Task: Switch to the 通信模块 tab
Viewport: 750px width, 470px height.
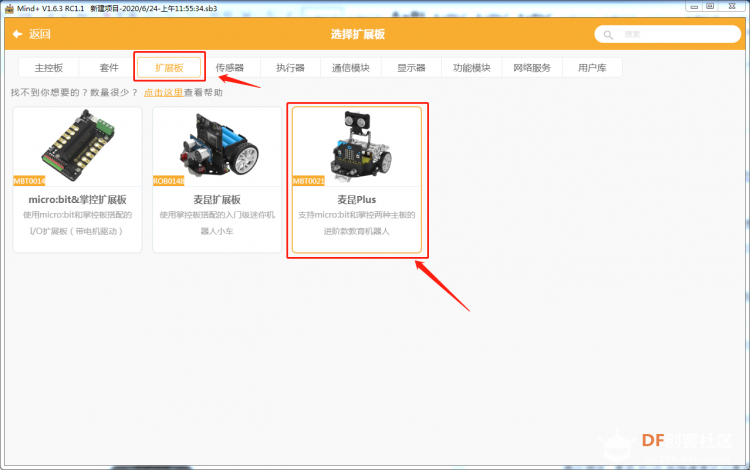Action: point(351,68)
